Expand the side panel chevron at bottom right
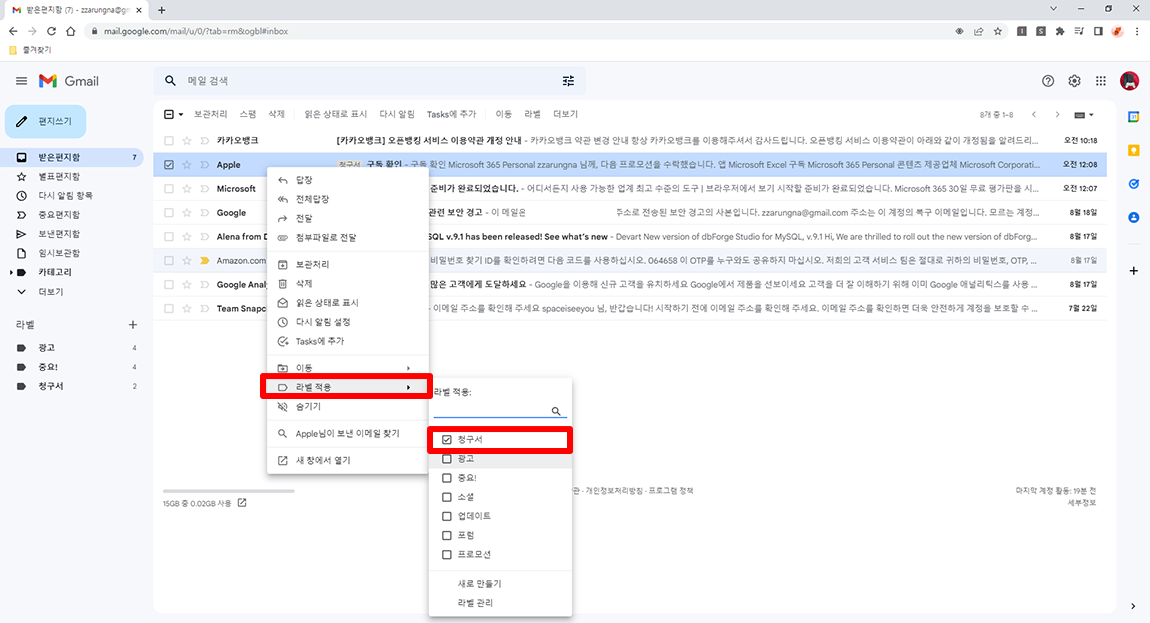This screenshot has width=1150, height=623. click(x=1133, y=606)
